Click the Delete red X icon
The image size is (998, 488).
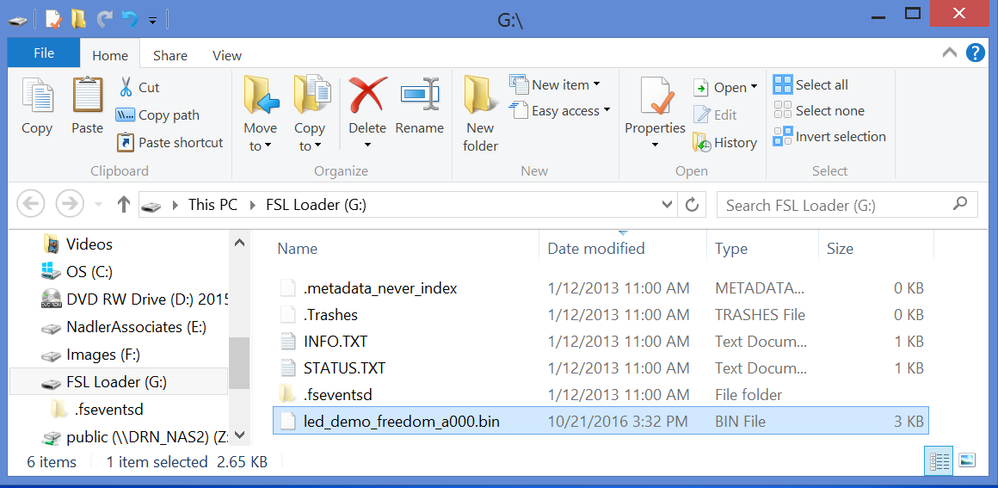point(367,98)
